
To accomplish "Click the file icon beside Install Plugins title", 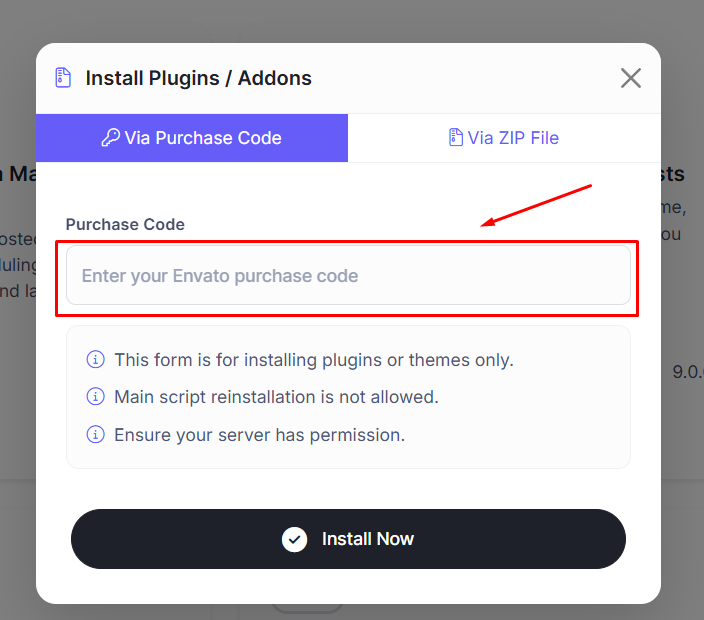I will (63, 78).
